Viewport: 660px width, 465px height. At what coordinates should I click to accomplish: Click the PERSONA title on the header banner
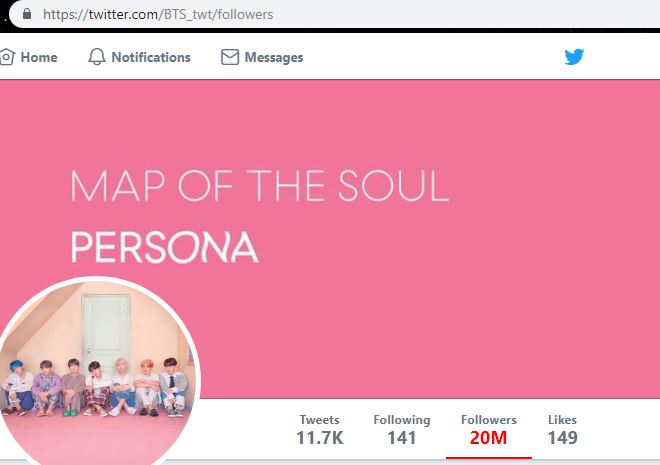164,247
